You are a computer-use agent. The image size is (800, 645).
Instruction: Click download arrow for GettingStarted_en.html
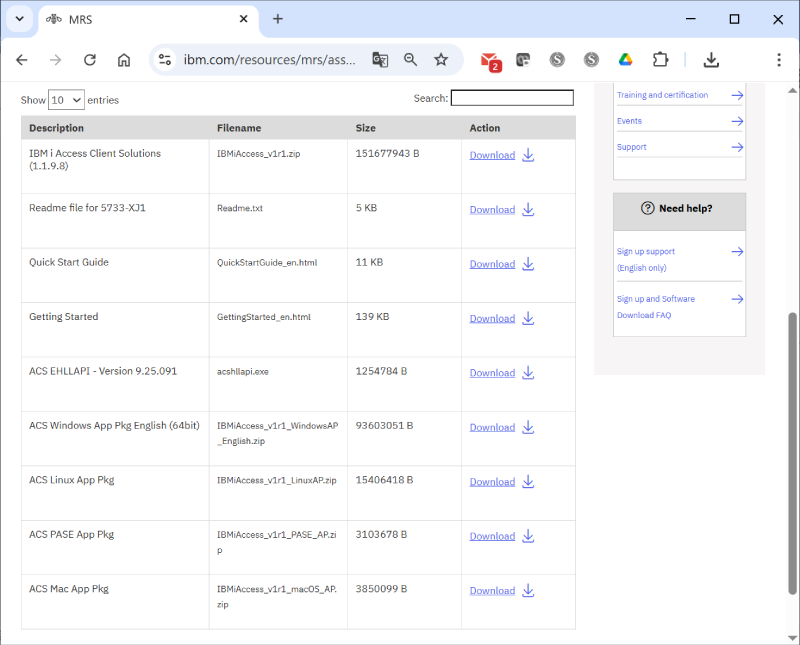528,318
